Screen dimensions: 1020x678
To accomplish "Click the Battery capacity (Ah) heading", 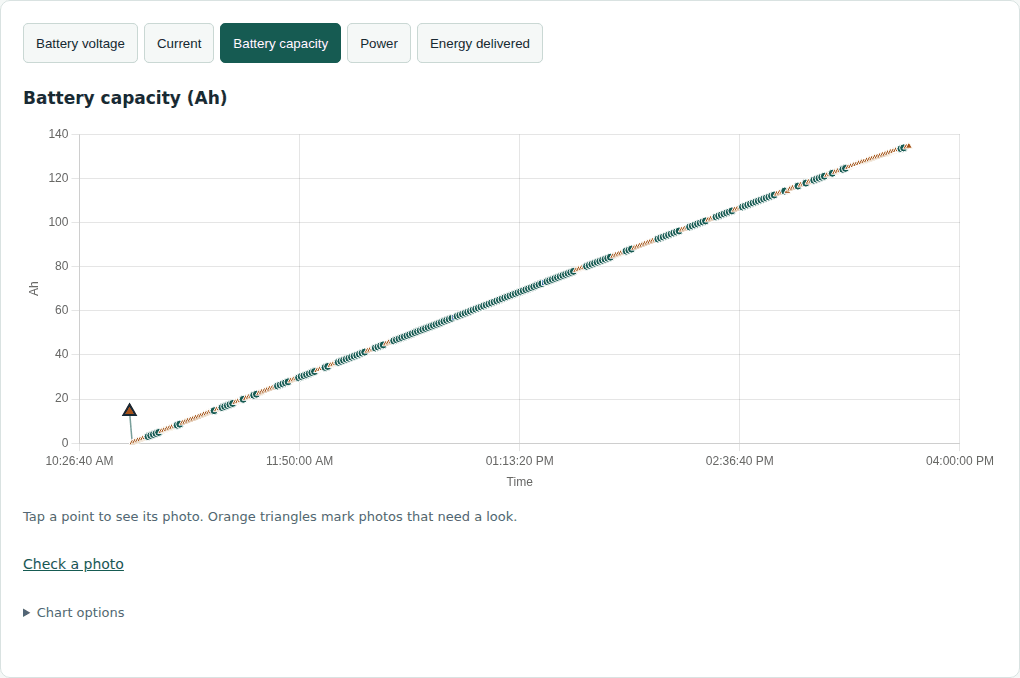I will coord(125,98).
